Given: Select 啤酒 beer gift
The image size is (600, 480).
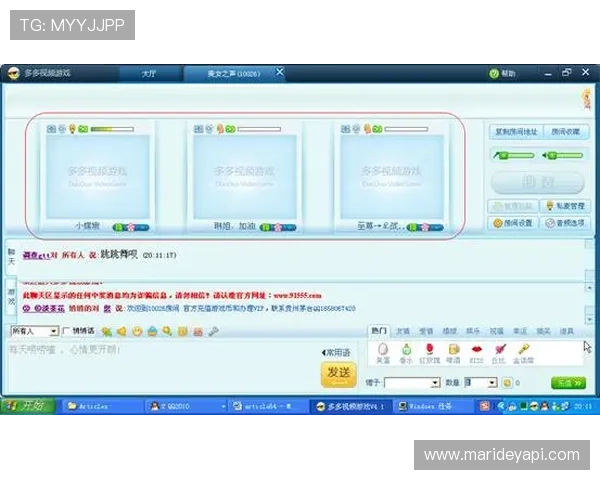Looking at the screenshot, I should [453, 353].
